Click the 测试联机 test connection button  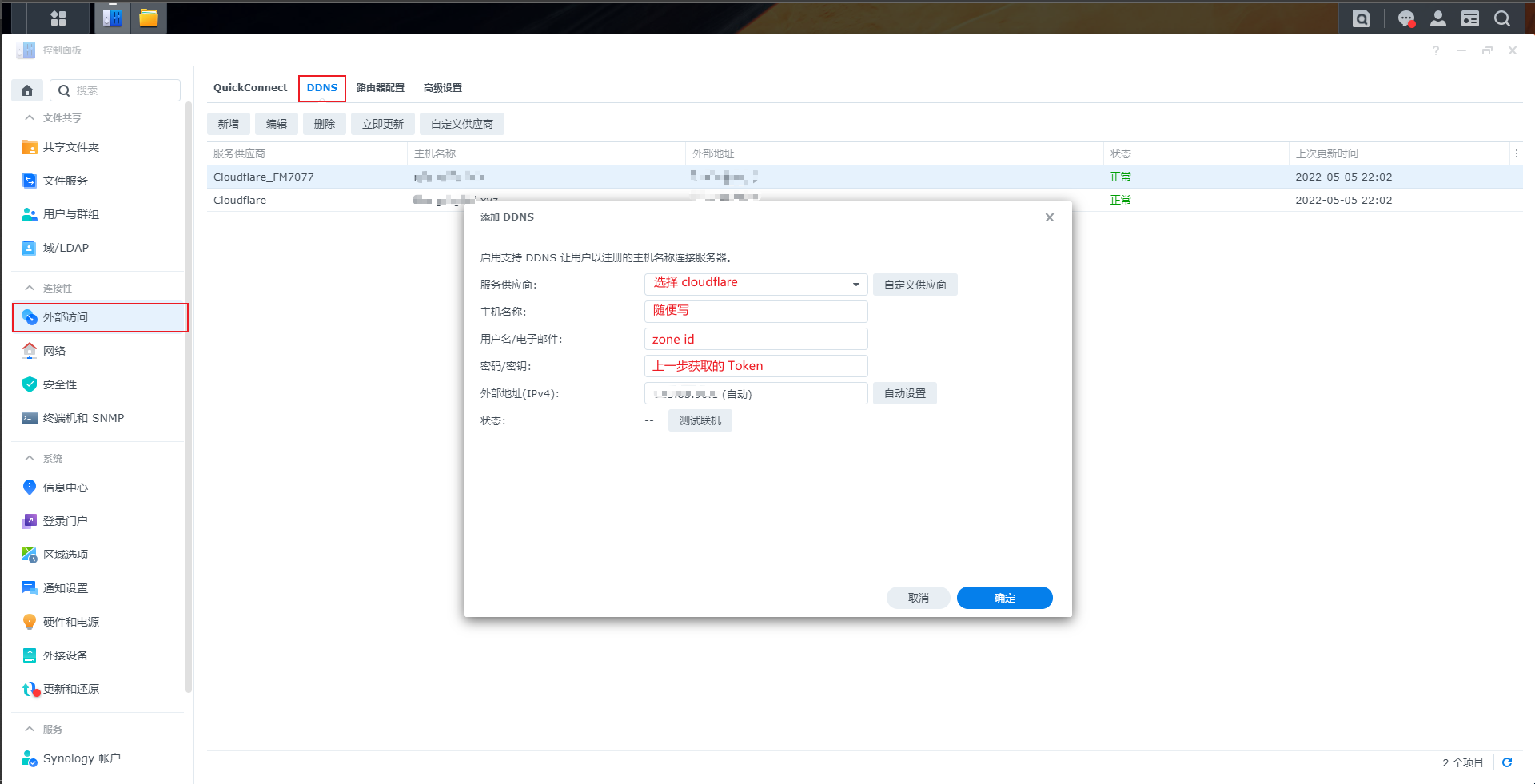[700, 420]
